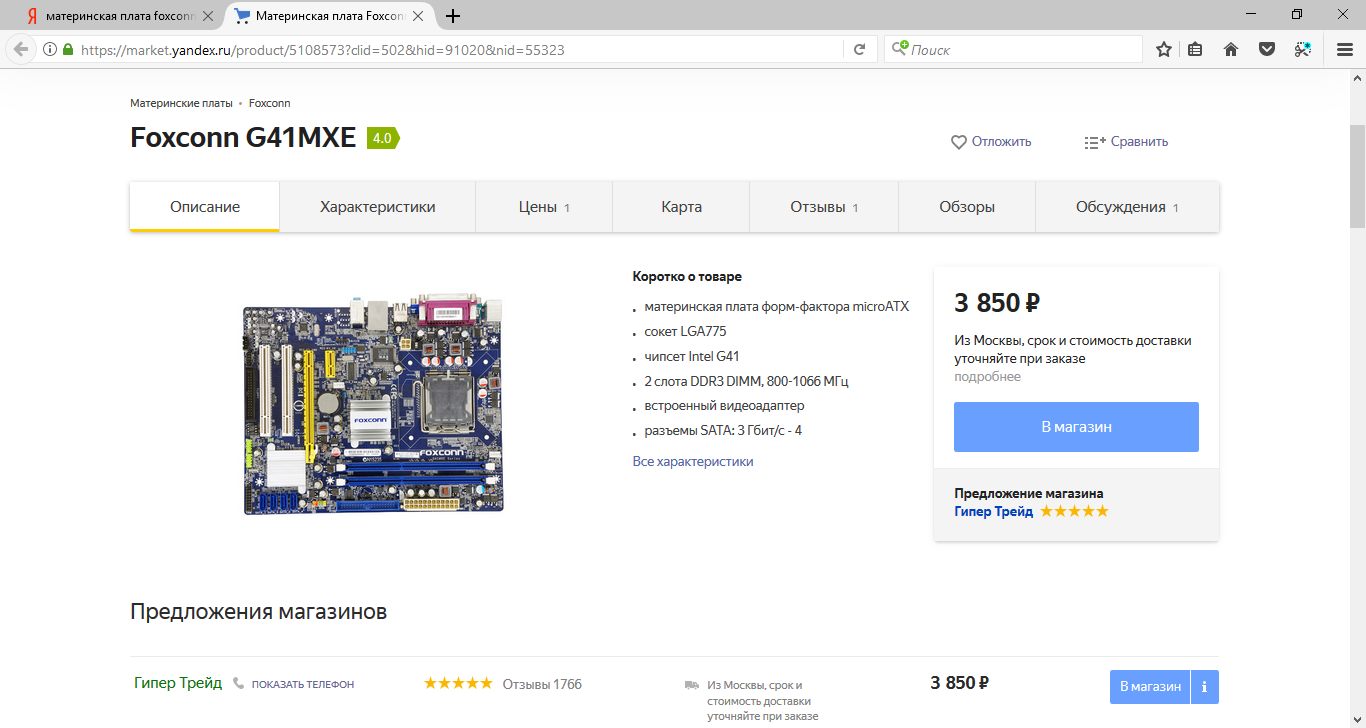Click the offer info 'i' button
Image resolution: width=1366 pixels, height=728 pixels.
(x=1204, y=687)
